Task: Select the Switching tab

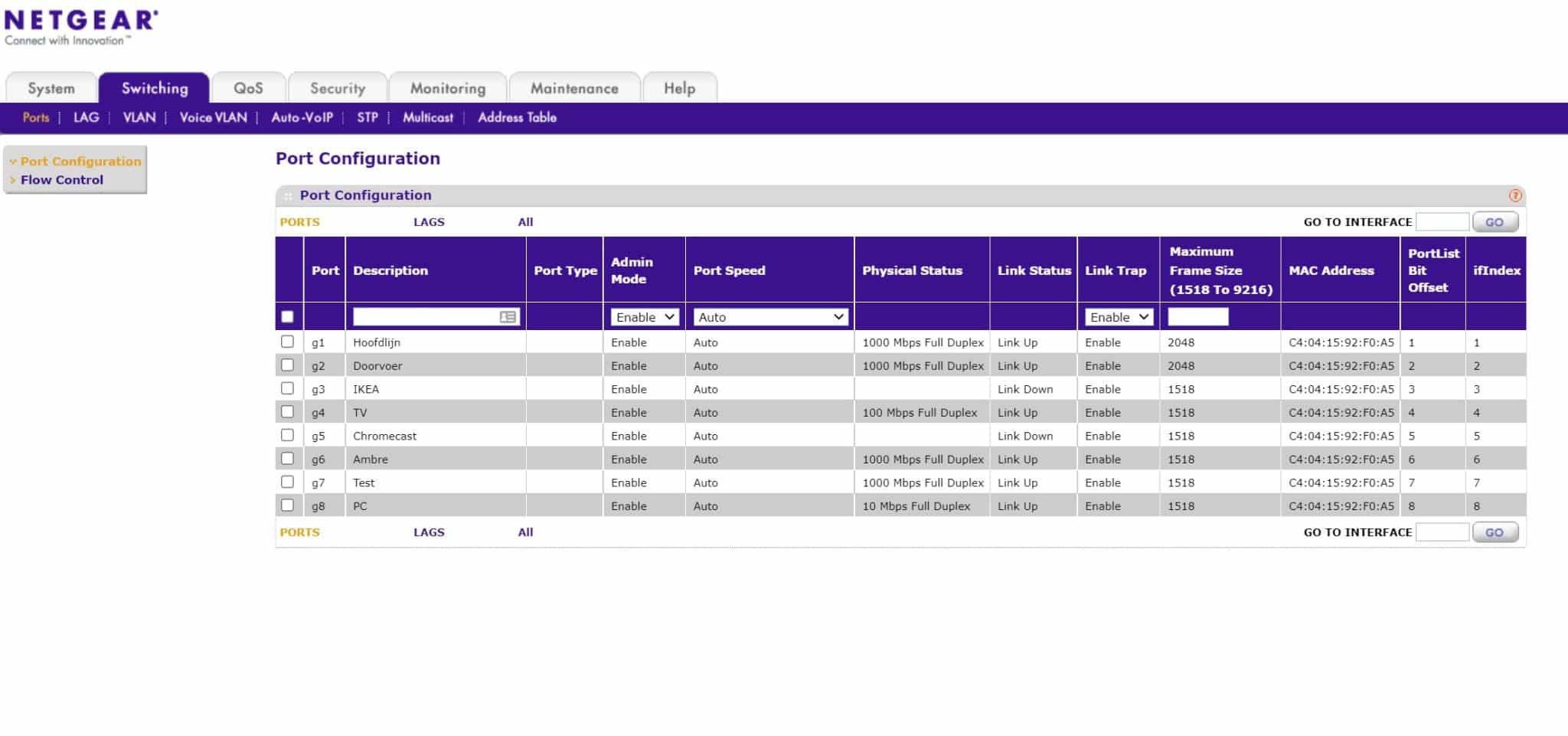Action: pyautogui.click(x=154, y=88)
